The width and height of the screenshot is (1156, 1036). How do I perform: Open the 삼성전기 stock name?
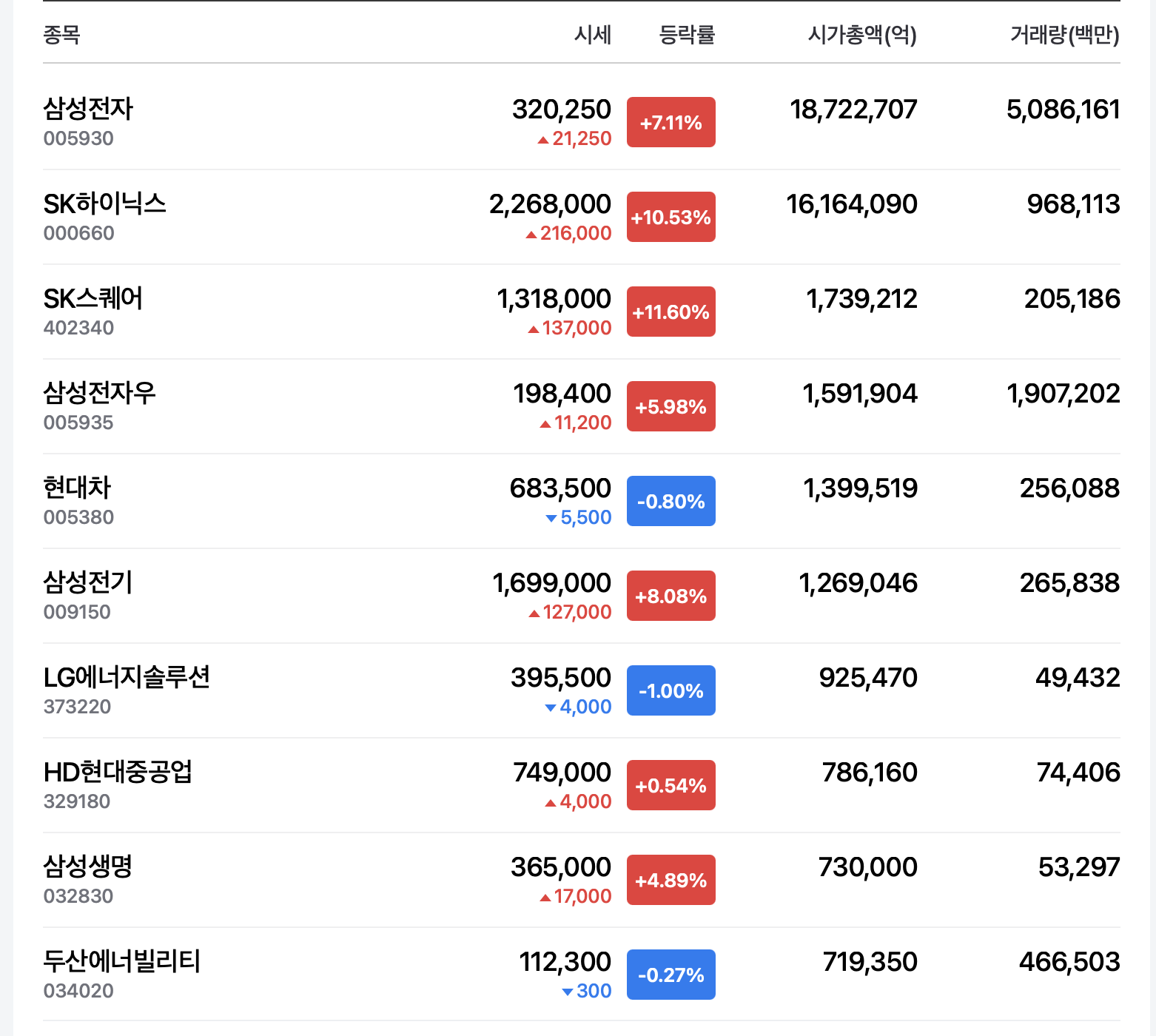[88, 582]
